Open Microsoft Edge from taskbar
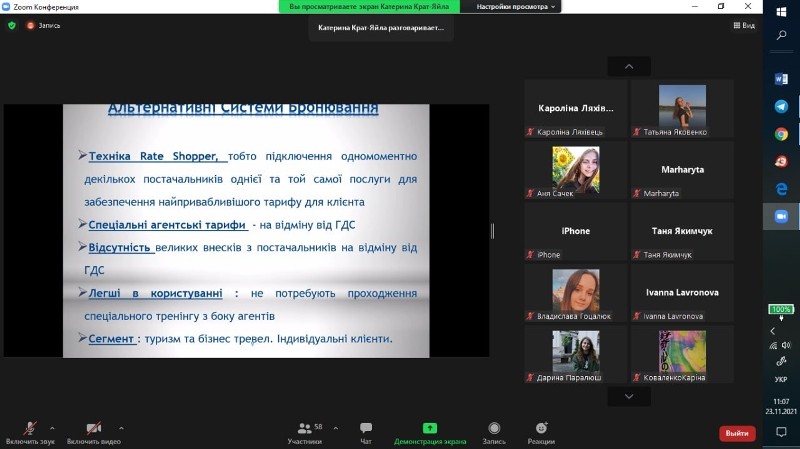The width and height of the screenshot is (800, 449). point(781,189)
